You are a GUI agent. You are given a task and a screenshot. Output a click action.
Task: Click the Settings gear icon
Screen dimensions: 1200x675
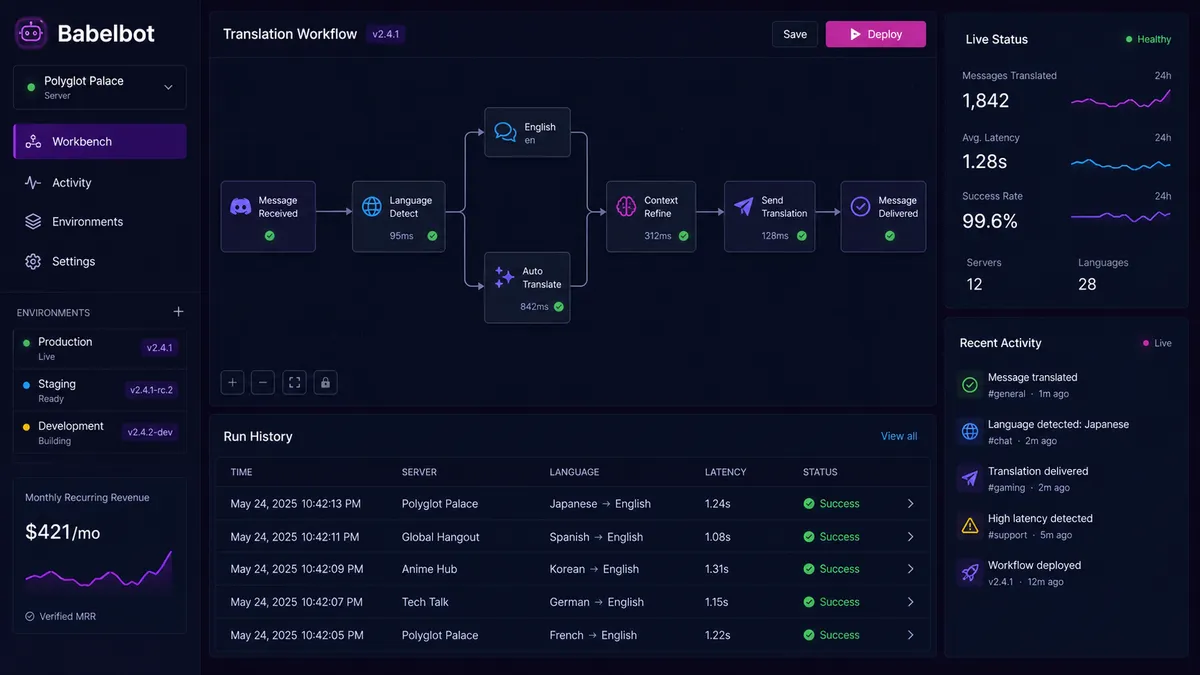pos(33,262)
